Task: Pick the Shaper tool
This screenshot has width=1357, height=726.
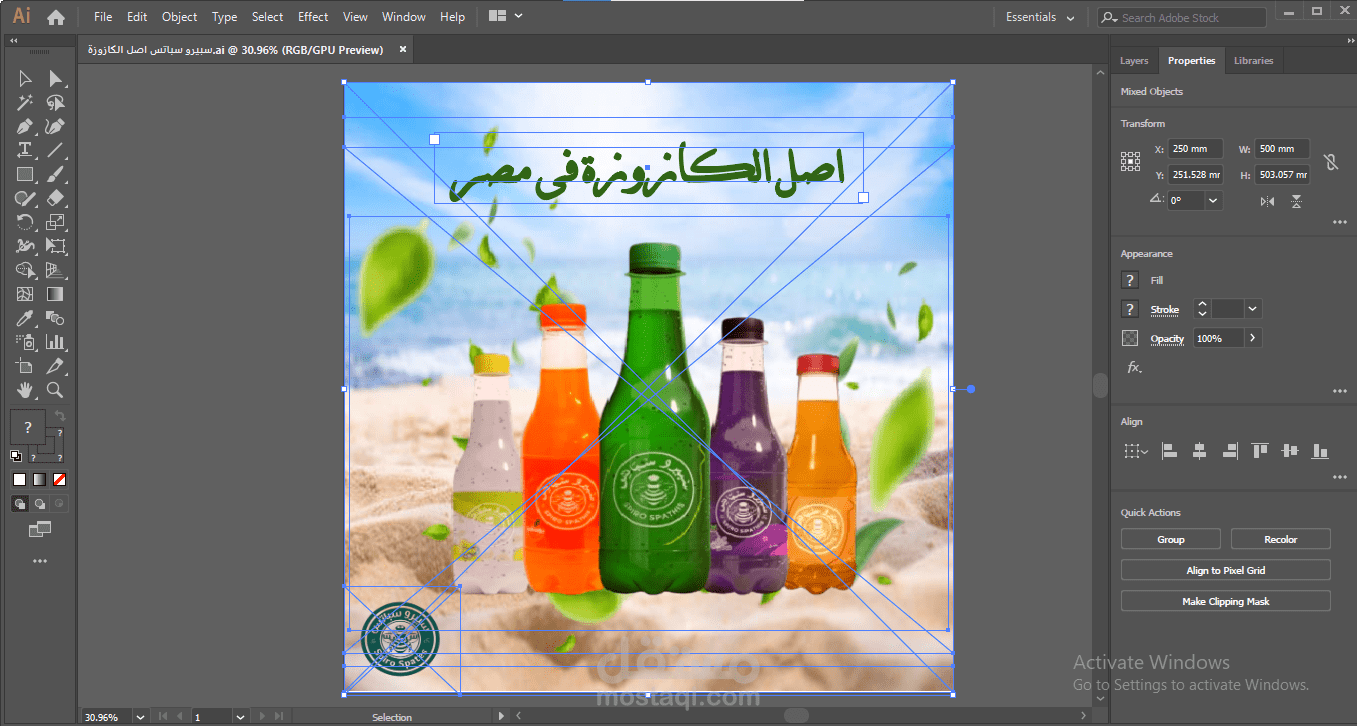Action: pos(25,198)
